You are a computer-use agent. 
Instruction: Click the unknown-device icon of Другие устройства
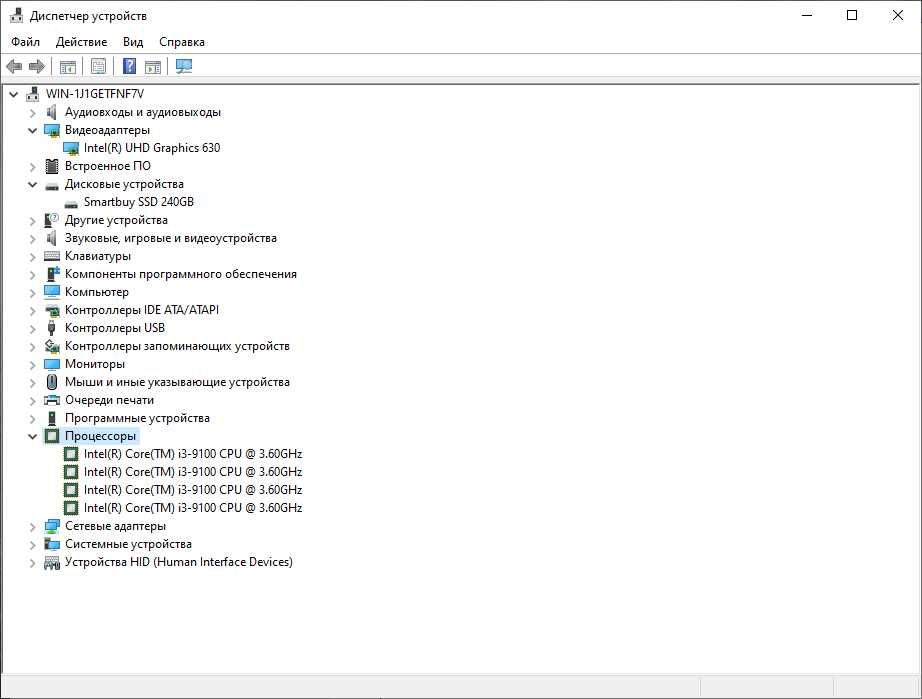click(52, 220)
